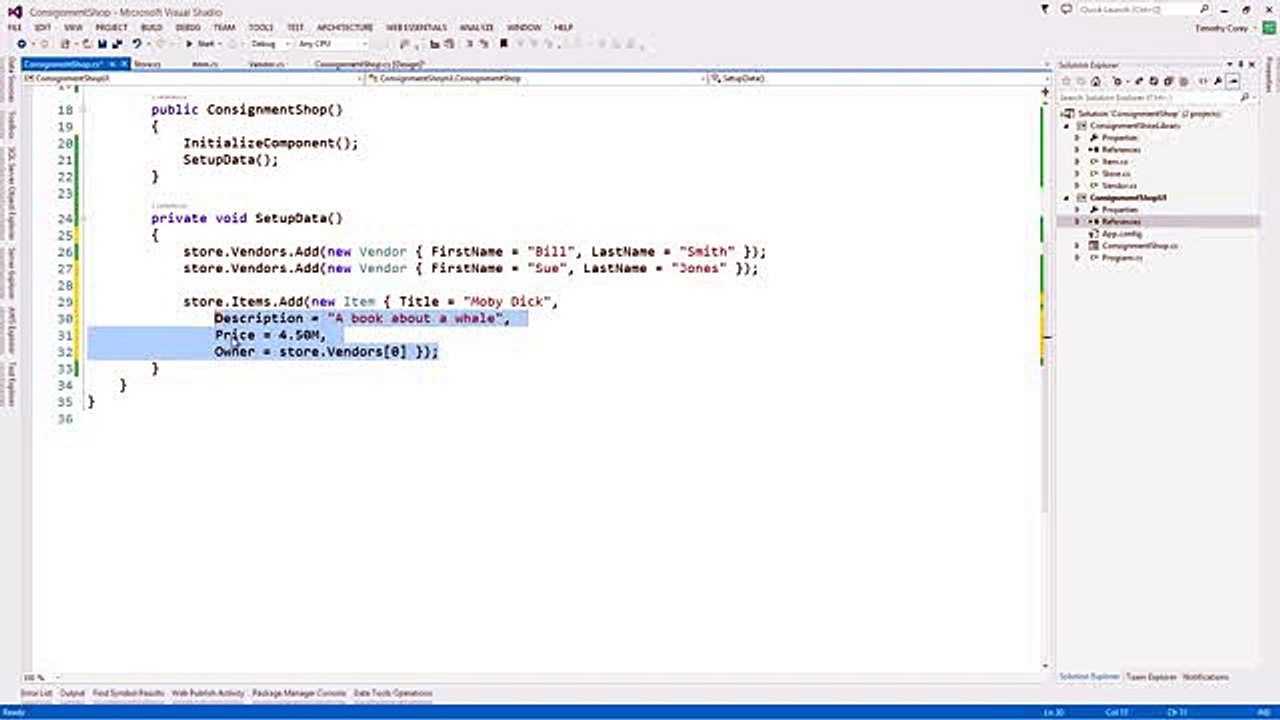Open the FILE menu
Screen dimensions: 1280x720
(14, 28)
